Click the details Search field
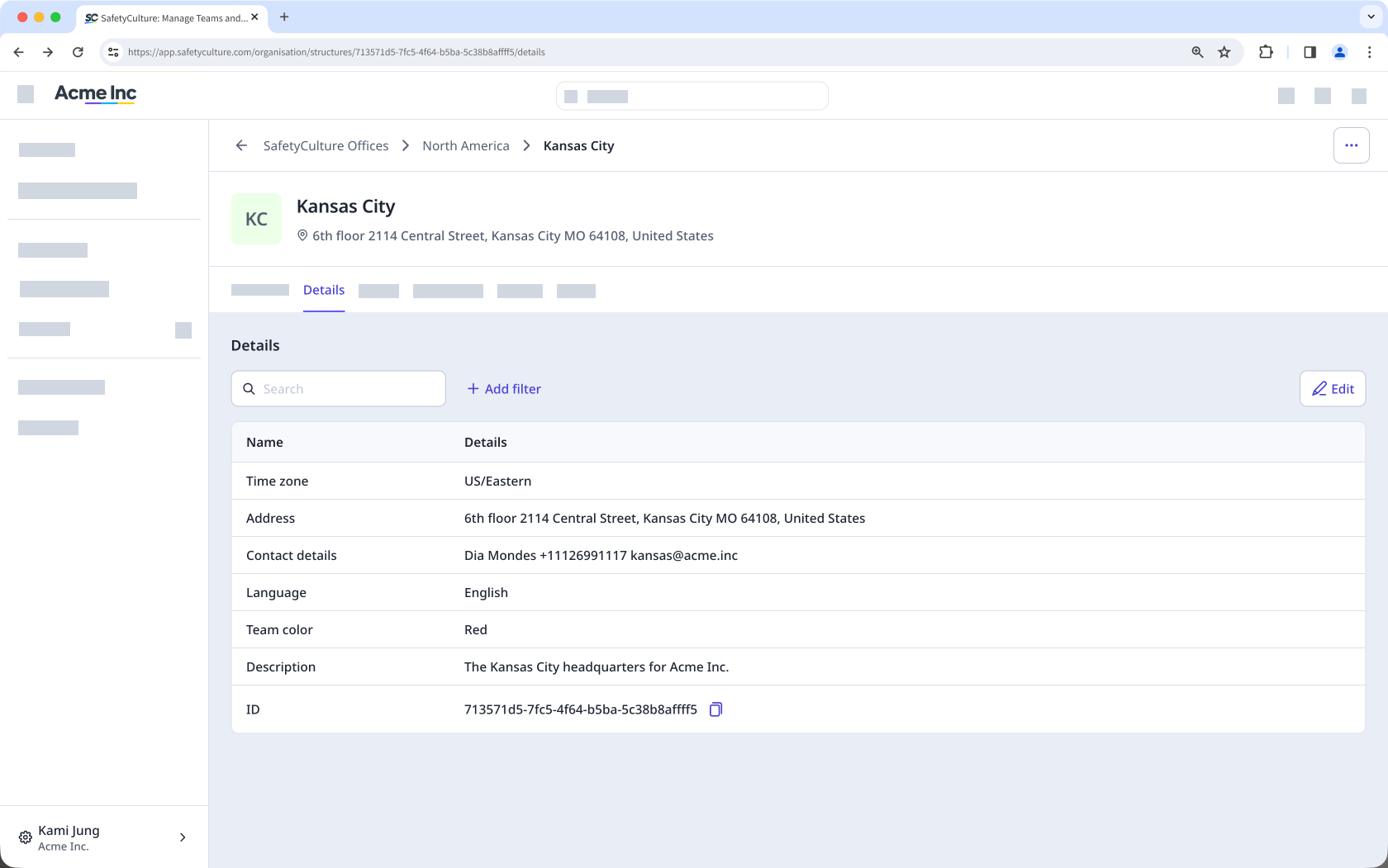 (339, 389)
